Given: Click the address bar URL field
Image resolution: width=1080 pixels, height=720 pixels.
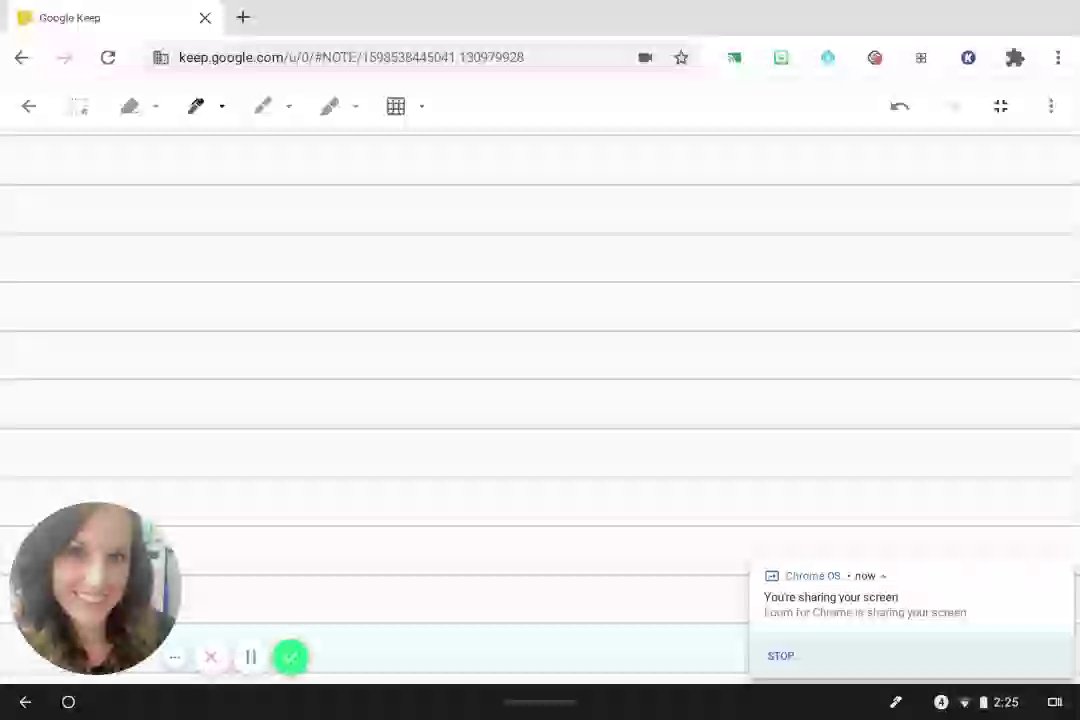Looking at the screenshot, I should coord(351,58).
